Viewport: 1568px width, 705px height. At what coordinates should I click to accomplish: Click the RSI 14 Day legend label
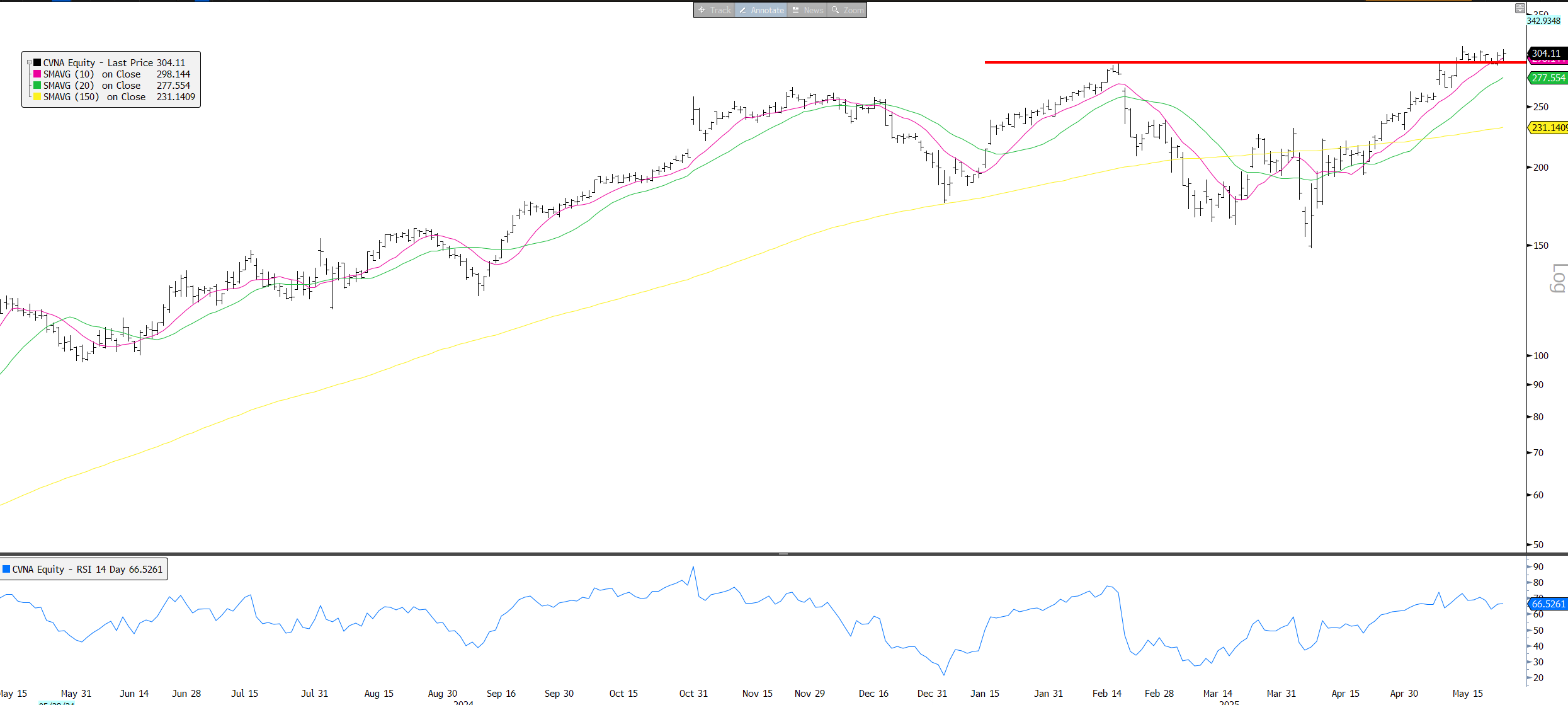88,570
